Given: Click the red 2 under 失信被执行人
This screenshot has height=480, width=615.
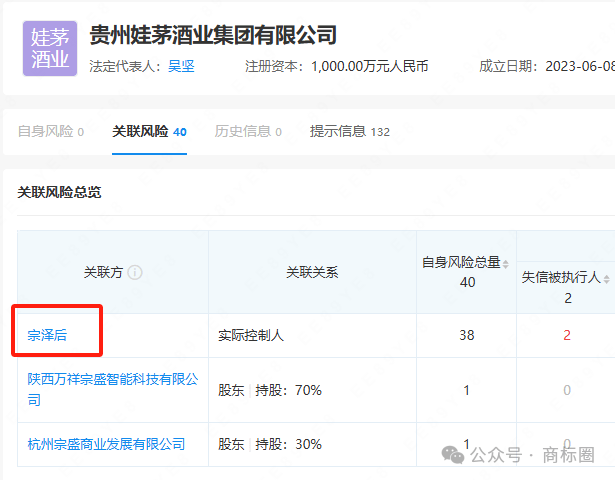Looking at the screenshot, I should 567,335.
